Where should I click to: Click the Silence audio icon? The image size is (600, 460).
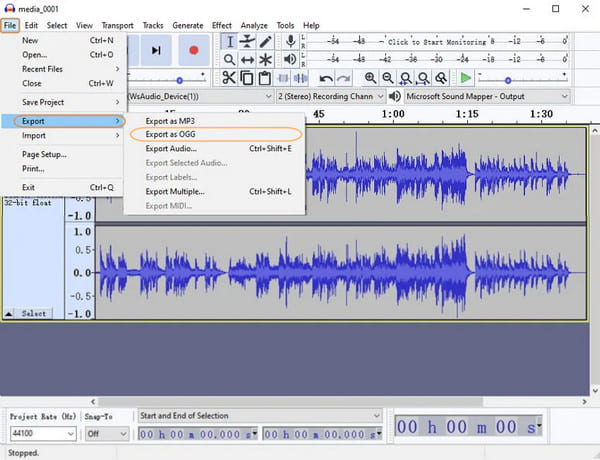300,78
